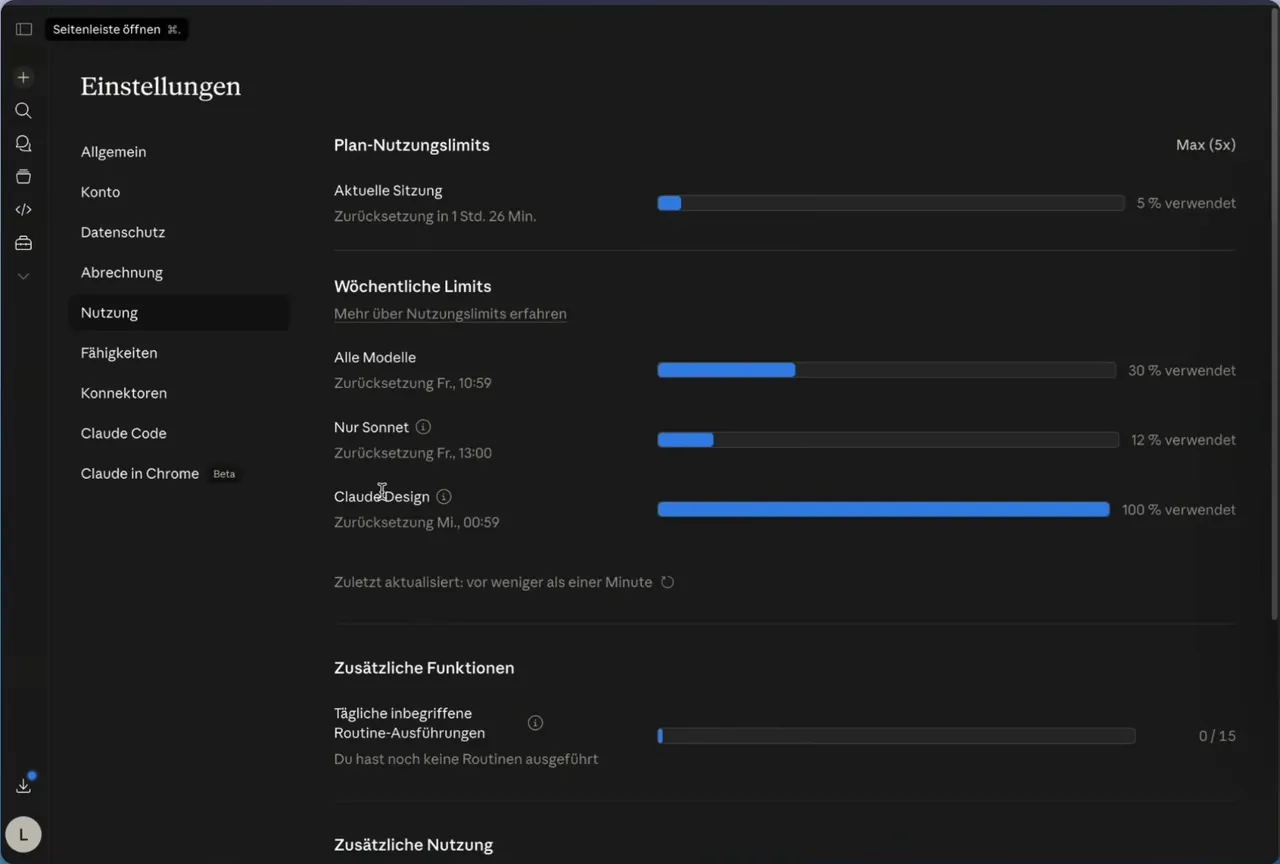Click the Zurücksetzung Fr., 10:59 text
The height and width of the screenshot is (864, 1280).
pyautogui.click(x=413, y=383)
